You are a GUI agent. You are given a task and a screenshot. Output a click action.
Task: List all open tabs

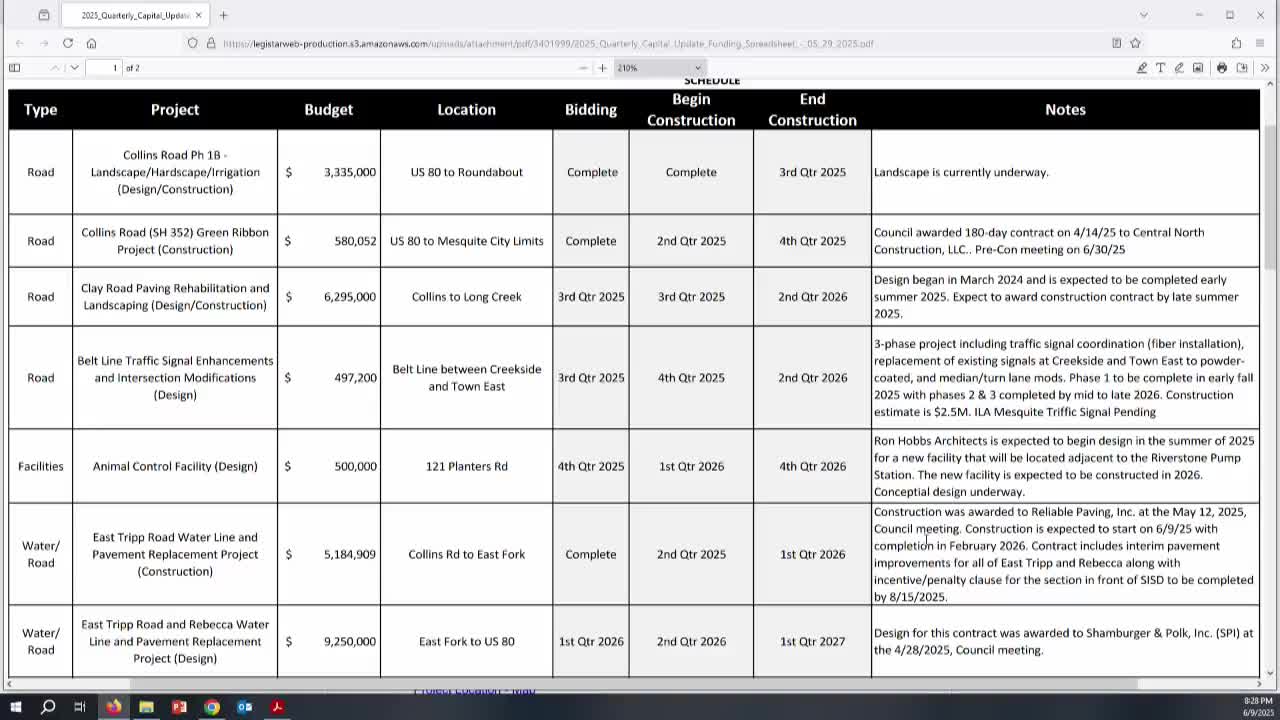[1144, 15]
